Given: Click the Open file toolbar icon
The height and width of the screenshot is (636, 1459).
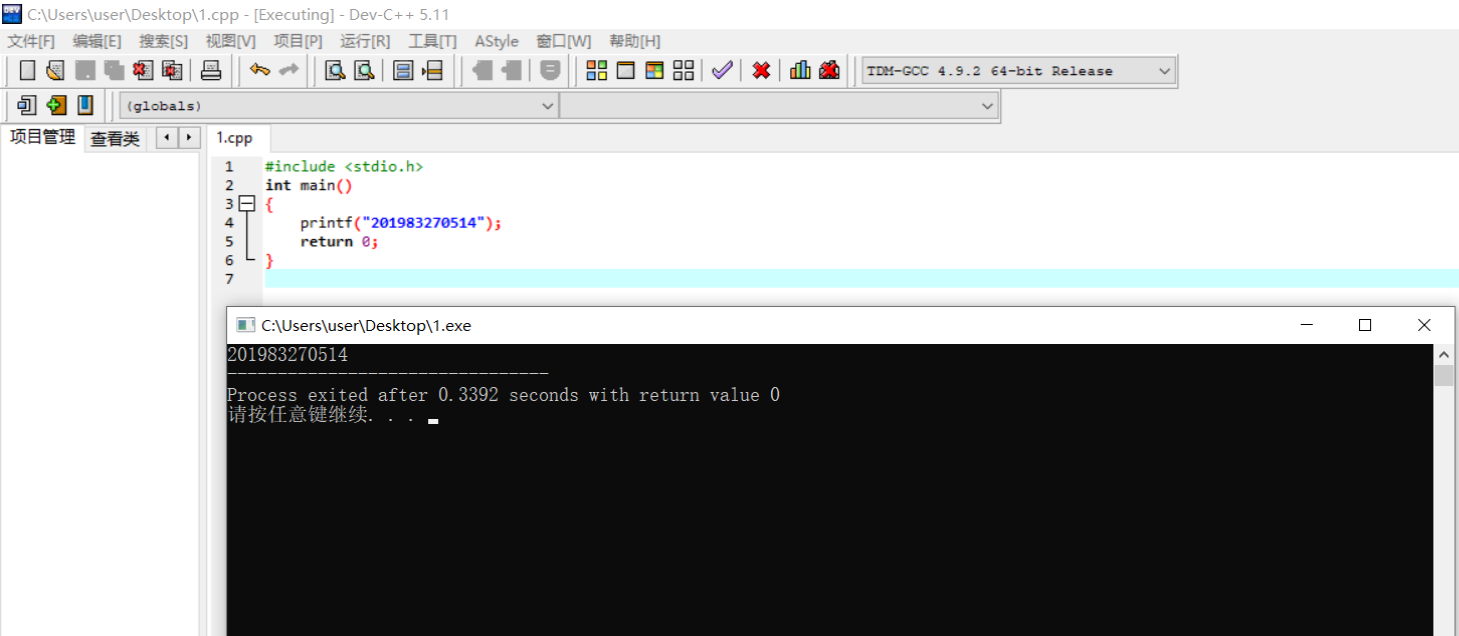Looking at the screenshot, I should pos(56,70).
